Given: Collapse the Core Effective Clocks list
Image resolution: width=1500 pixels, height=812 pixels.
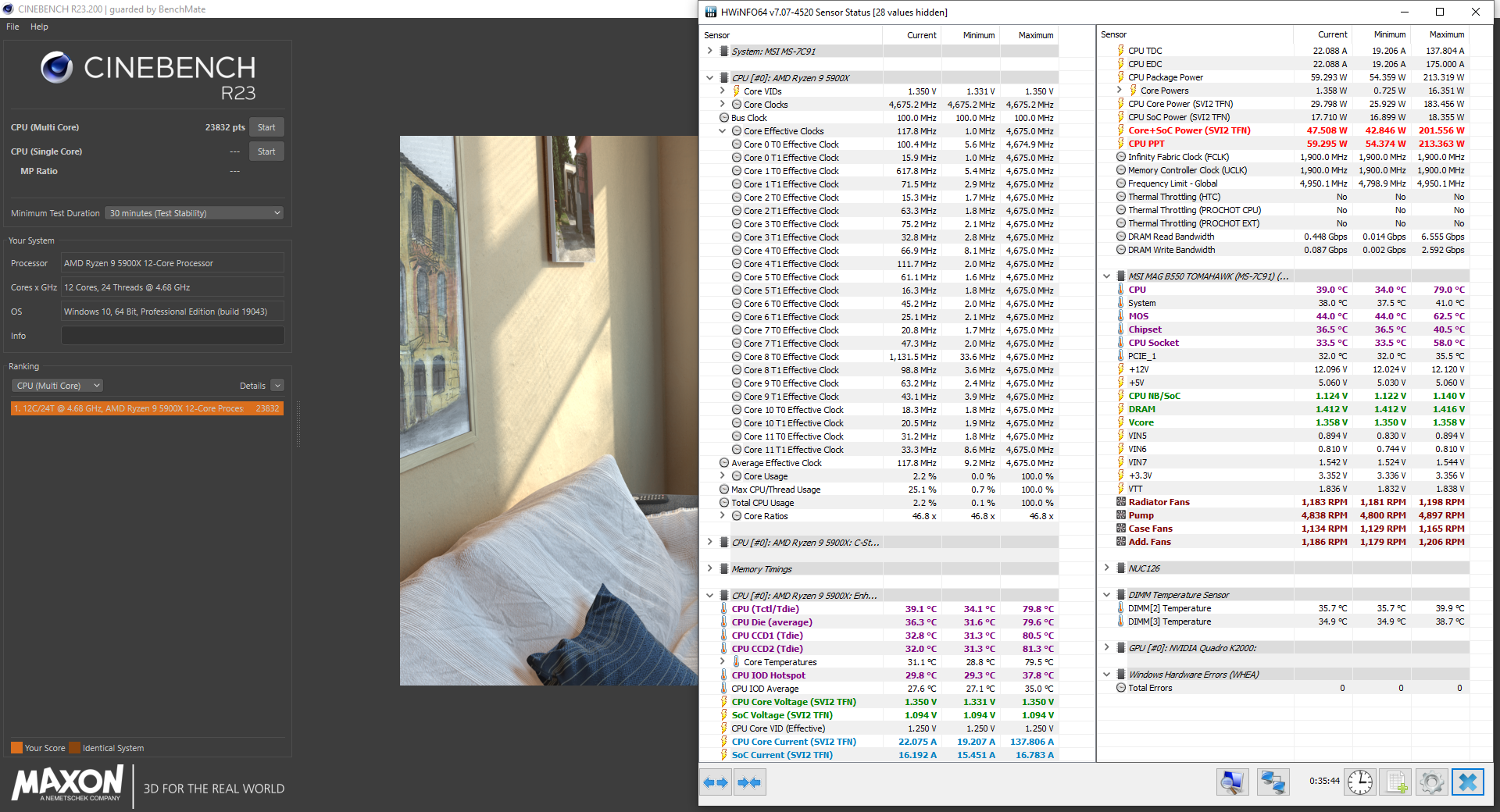Looking at the screenshot, I should tap(722, 131).
